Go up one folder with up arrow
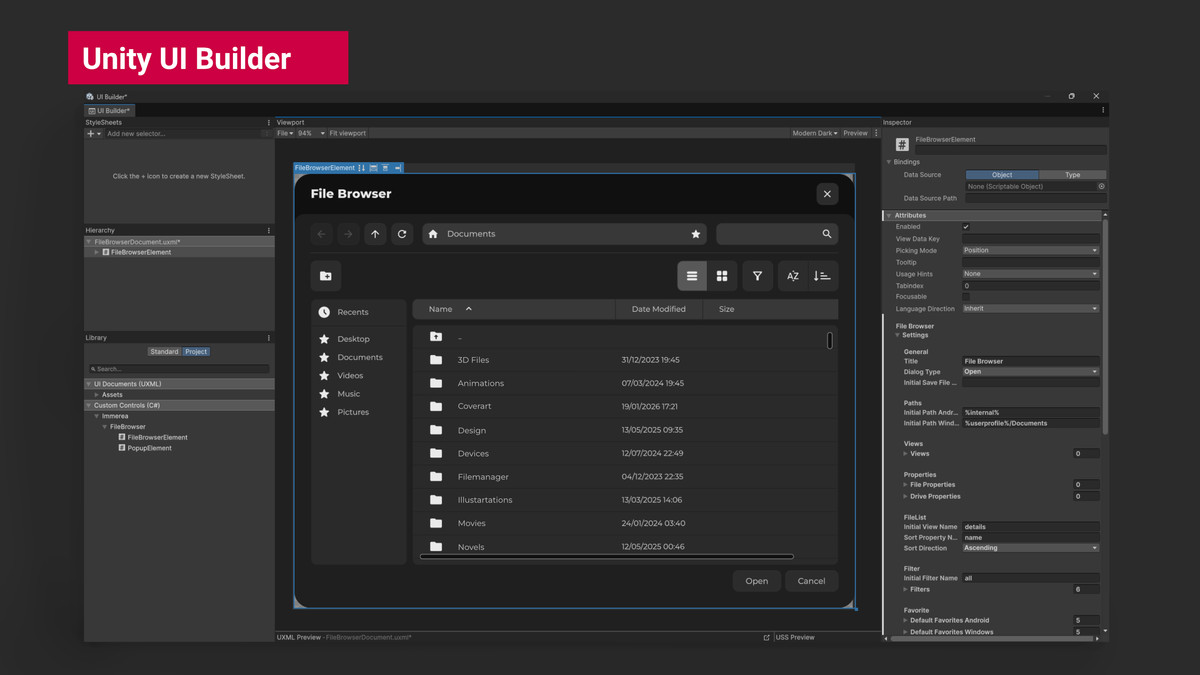This screenshot has height=675, width=1200. [375, 234]
